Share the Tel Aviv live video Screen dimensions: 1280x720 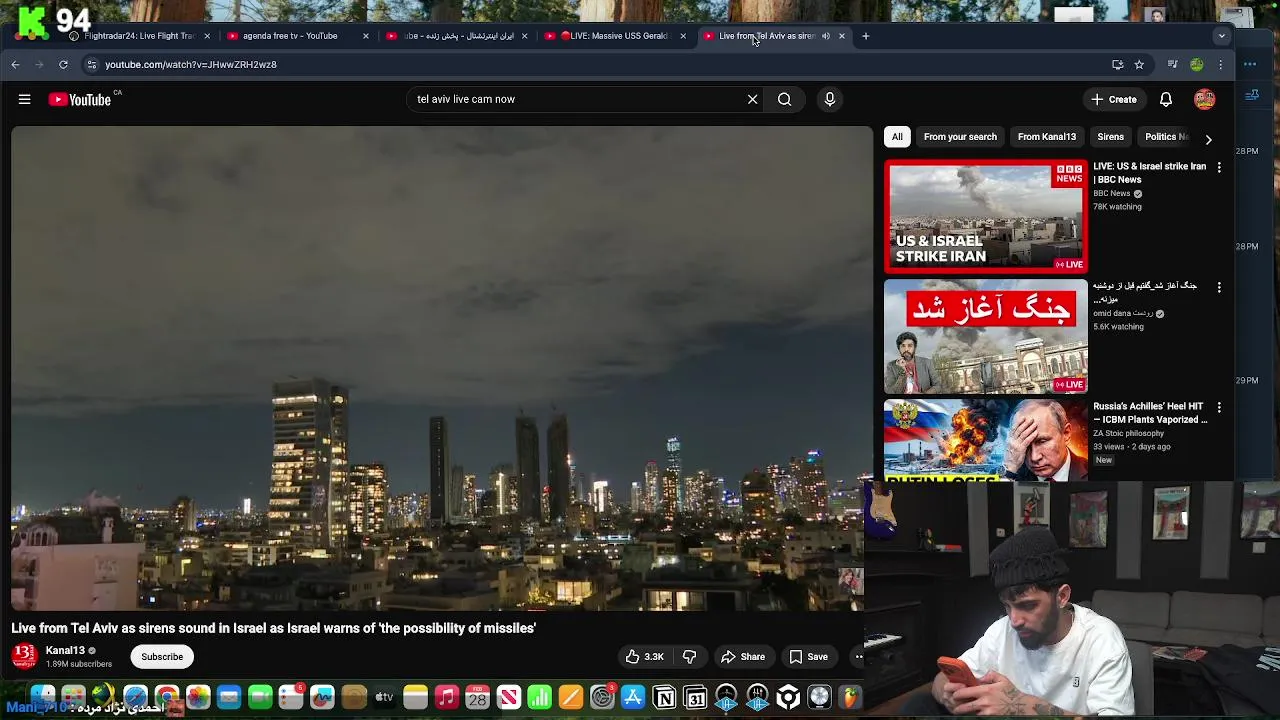tap(743, 657)
